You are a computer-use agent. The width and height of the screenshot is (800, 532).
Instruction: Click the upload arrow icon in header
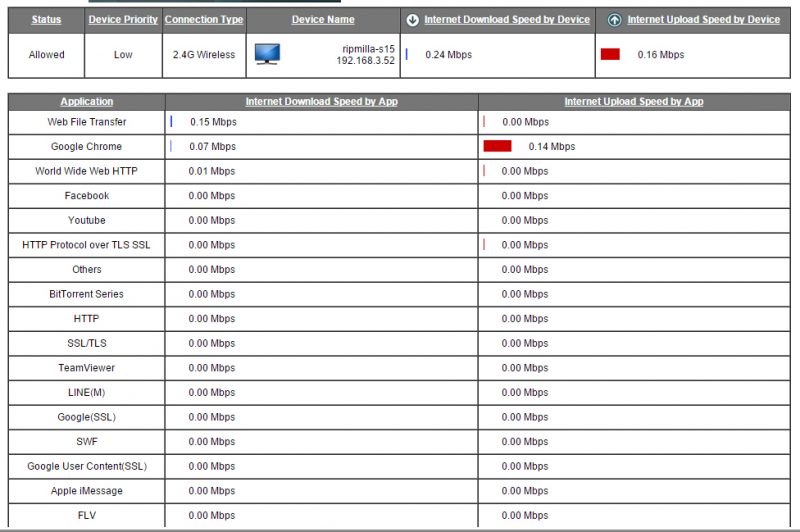[614, 20]
